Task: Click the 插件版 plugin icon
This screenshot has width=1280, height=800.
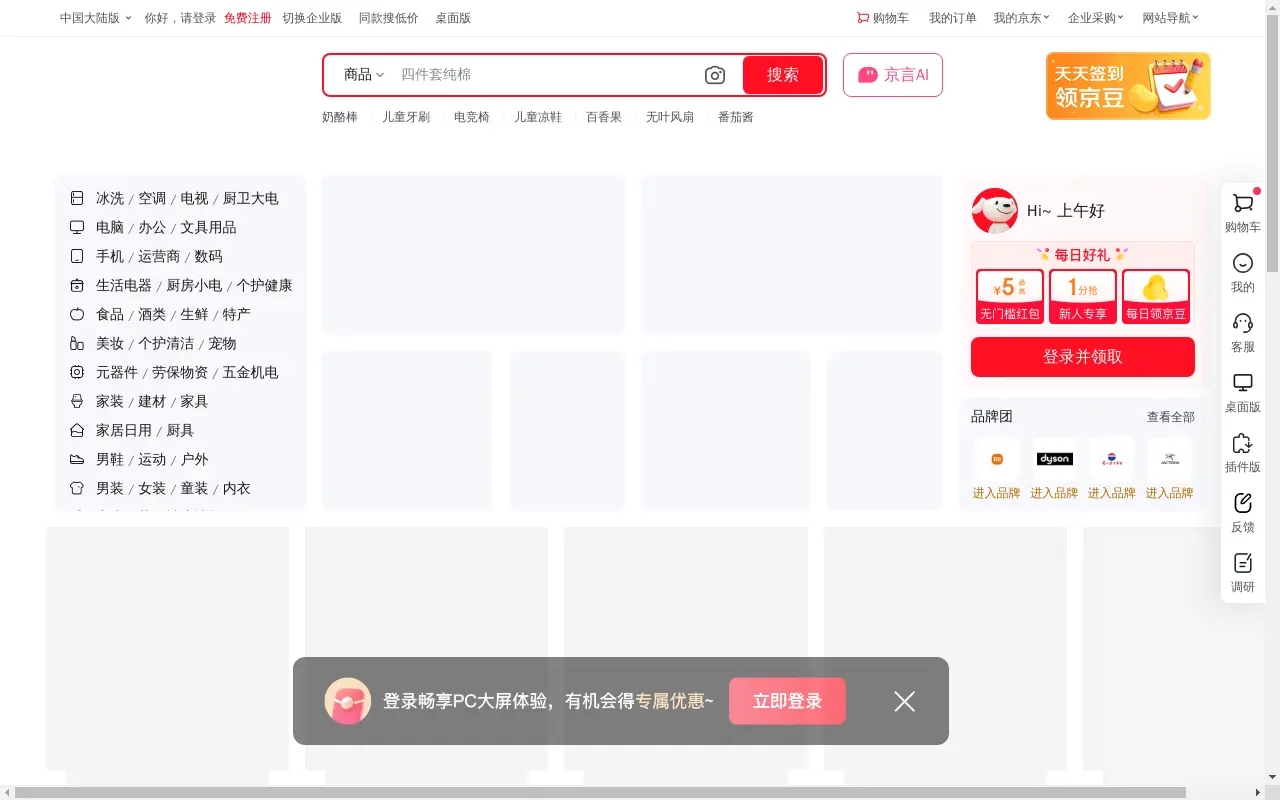Action: point(1243,443)
